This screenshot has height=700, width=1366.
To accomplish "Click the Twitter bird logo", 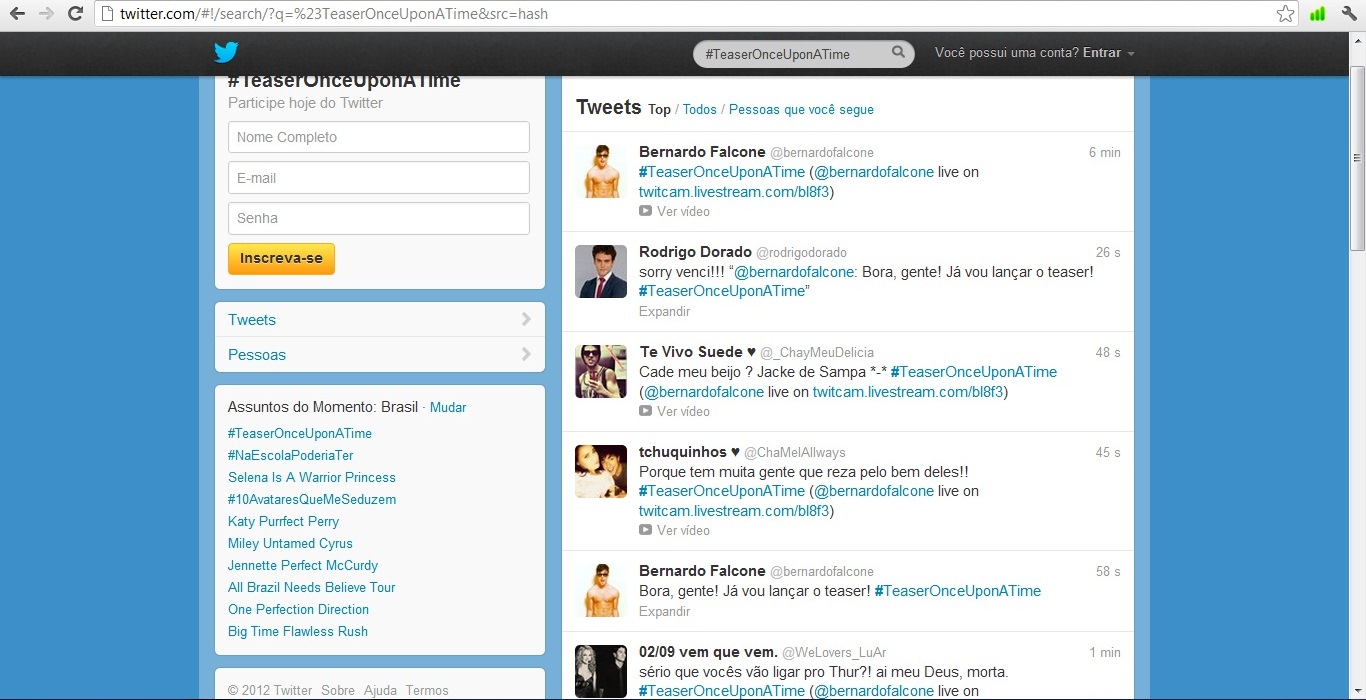I will click(226, 53).
